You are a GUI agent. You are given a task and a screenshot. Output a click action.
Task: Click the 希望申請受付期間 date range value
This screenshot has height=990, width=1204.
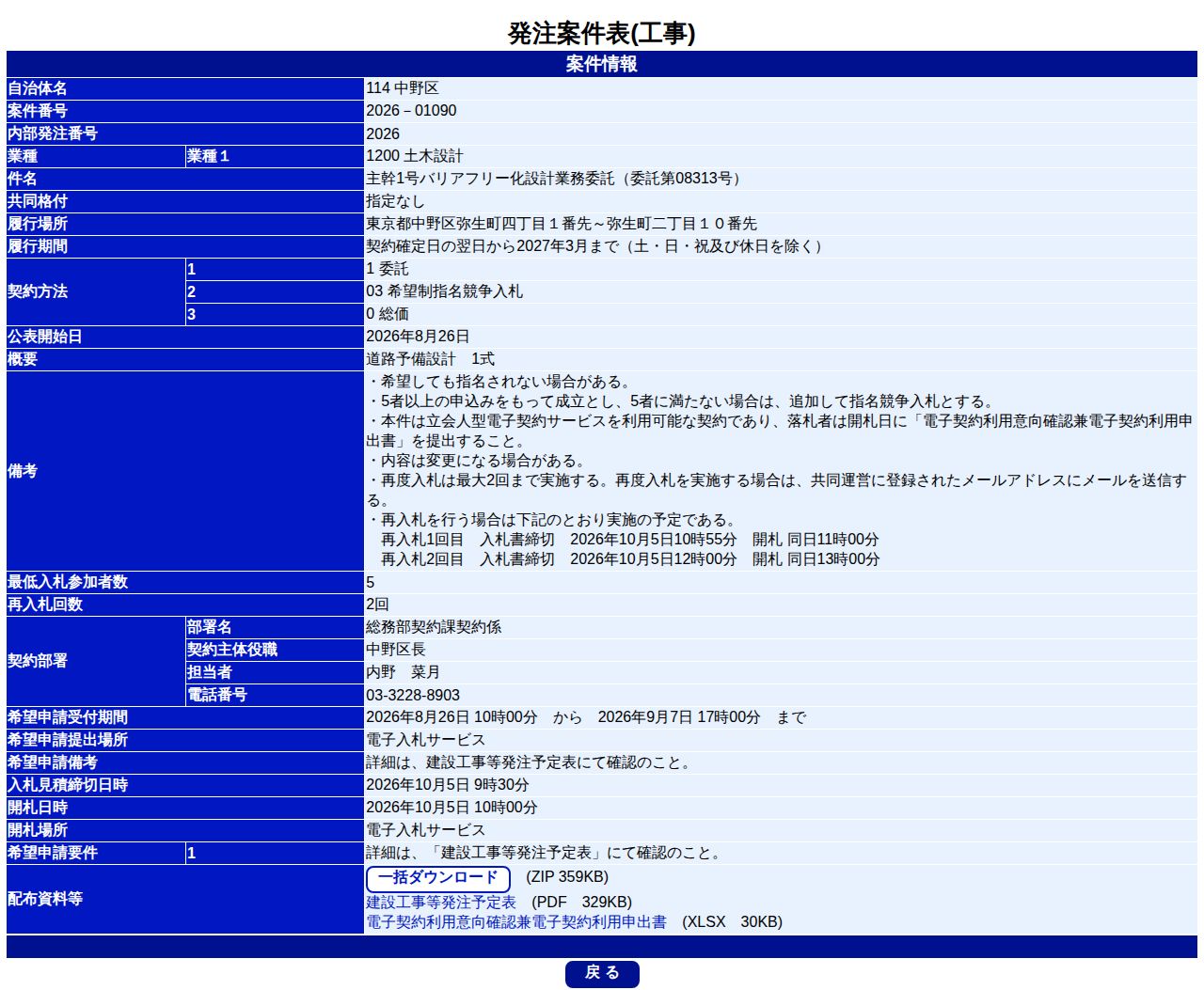click(x=586, y=716)
